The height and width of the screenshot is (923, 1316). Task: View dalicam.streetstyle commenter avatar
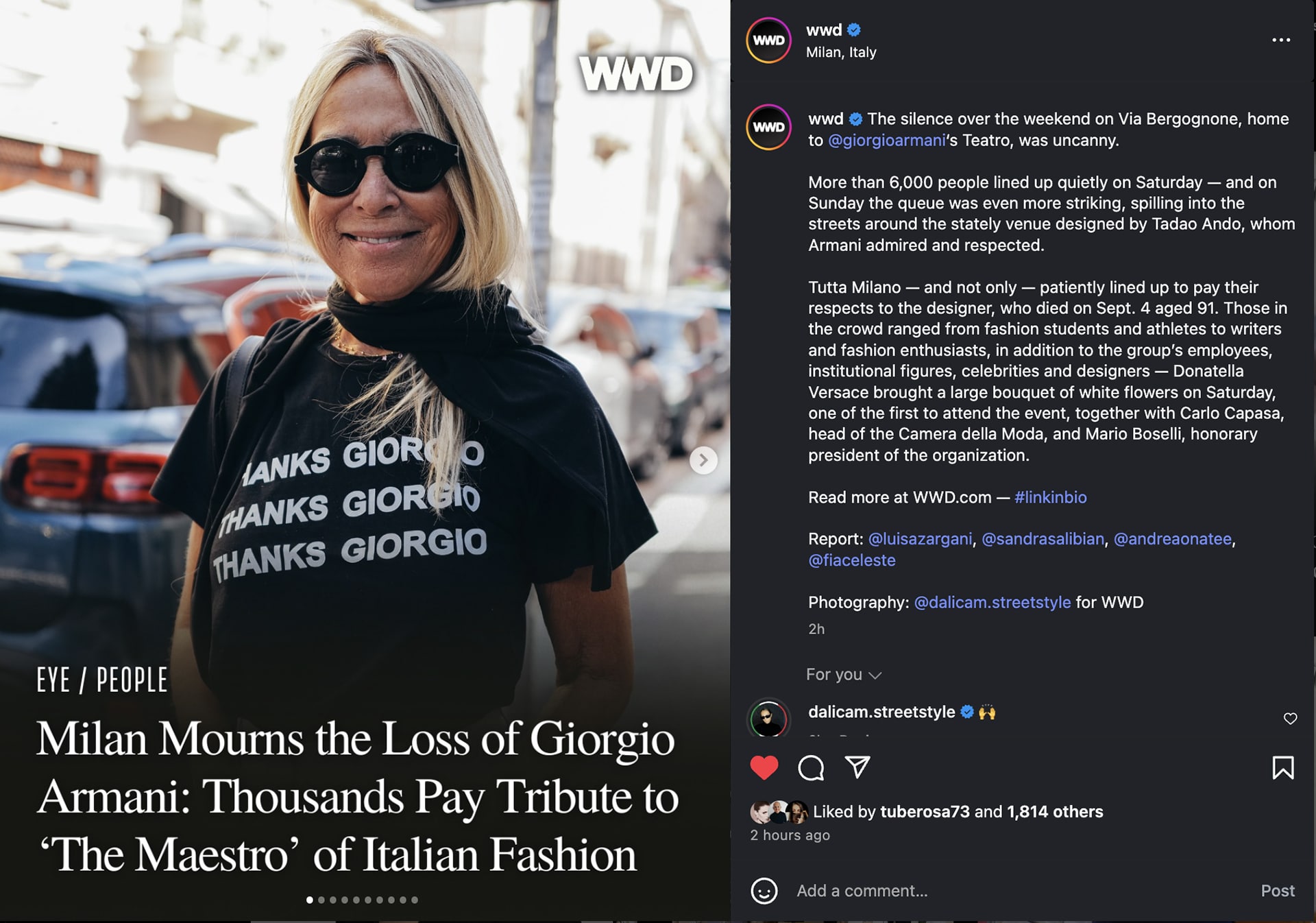pos(769,719)
